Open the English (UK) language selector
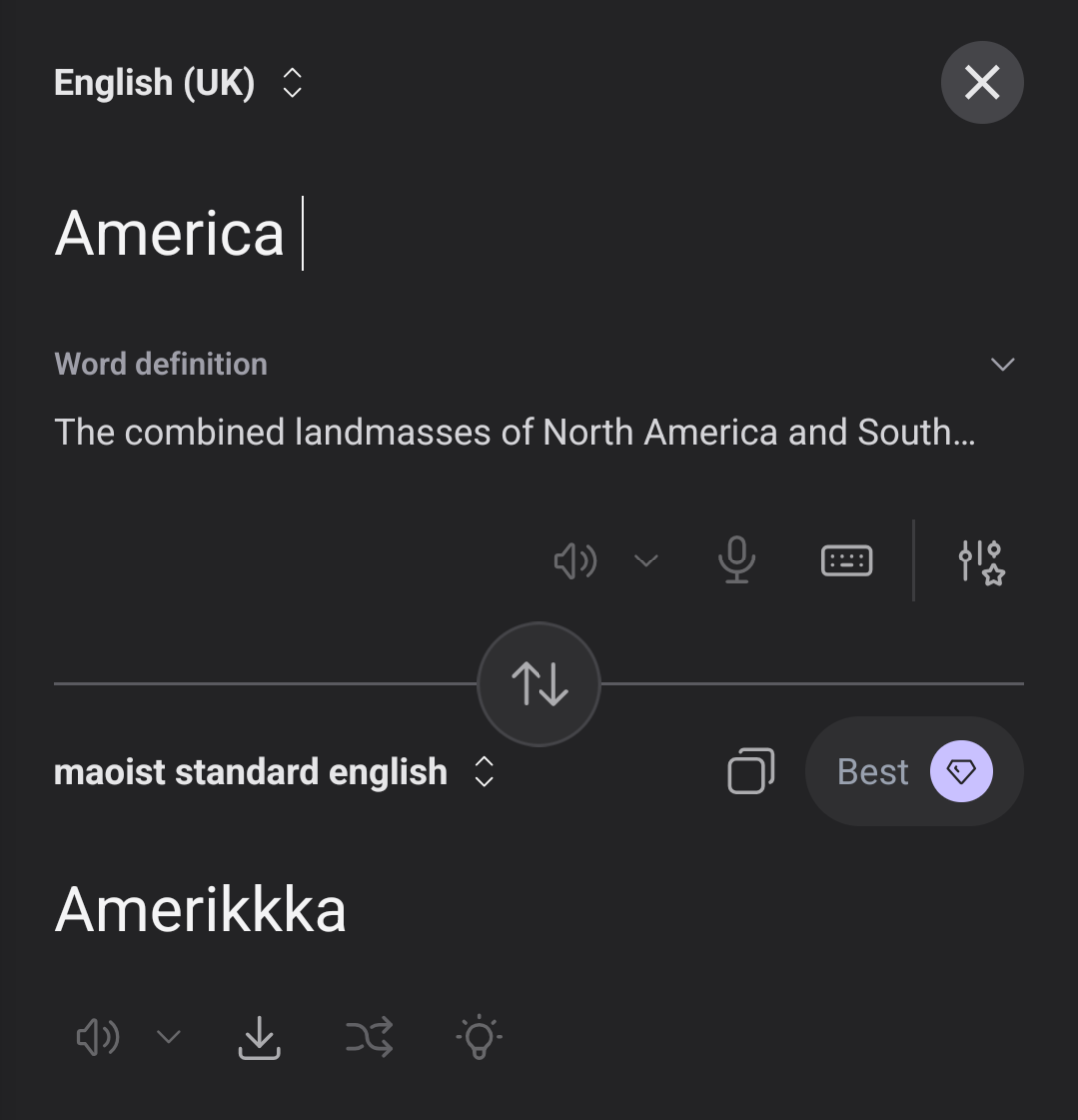The image size is (1078, 1120). 178,83
